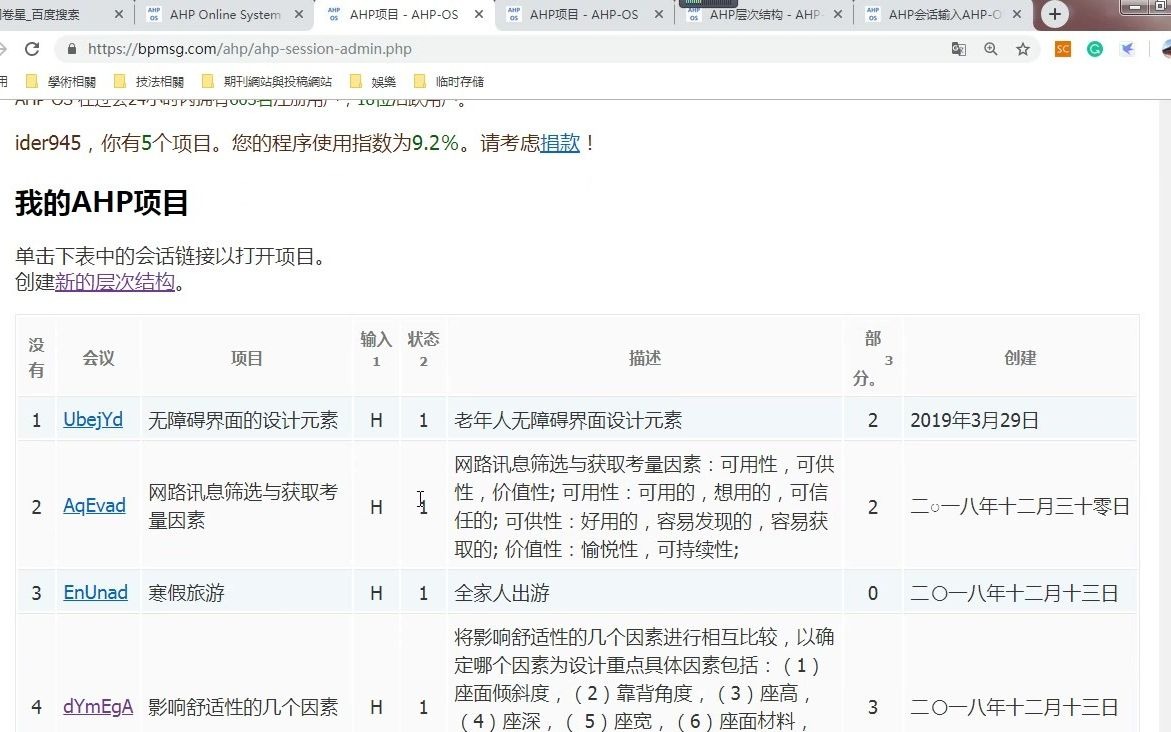Click the 捐款 donation link
This screenshot has width=1171, height=732.
(x=559, y=143)
